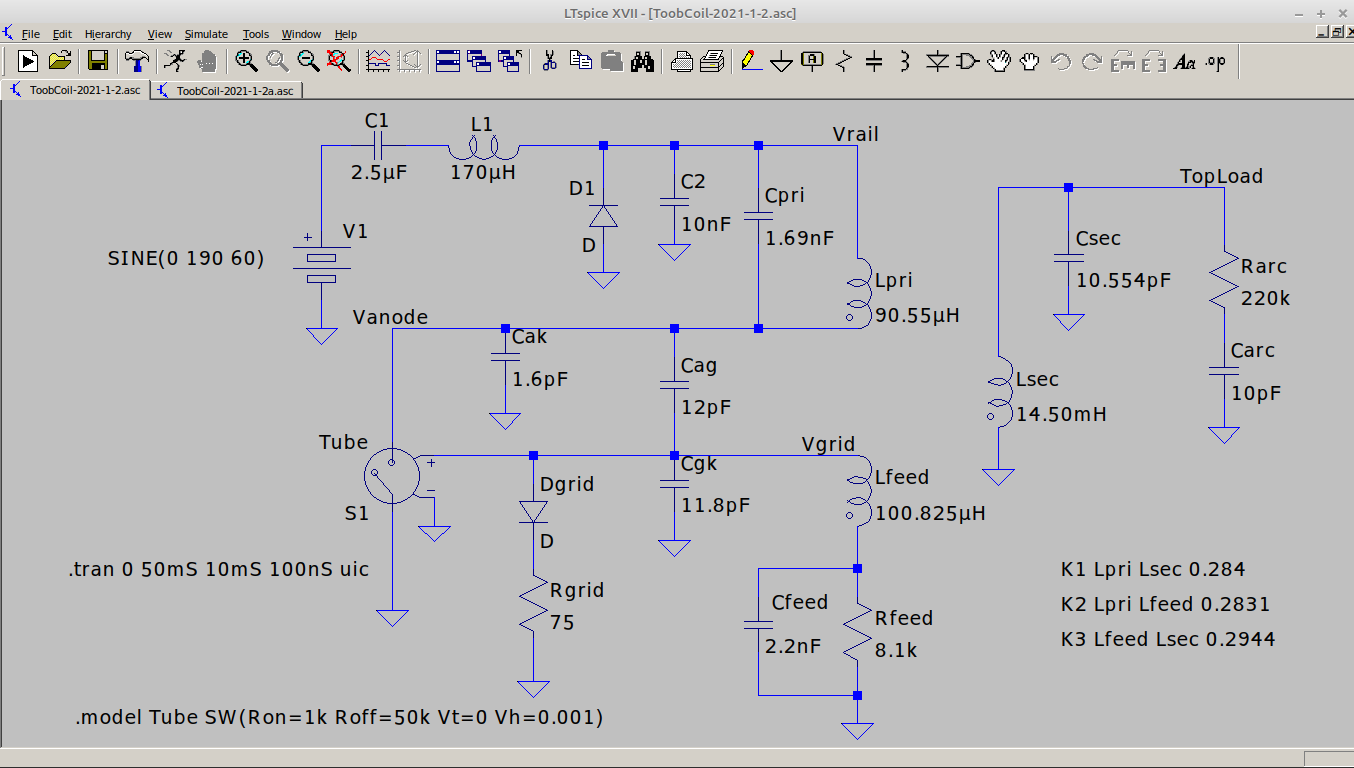1354x768 pixels.
Task: Place a Diode from the toolbar
Action: tap(937, 61)
